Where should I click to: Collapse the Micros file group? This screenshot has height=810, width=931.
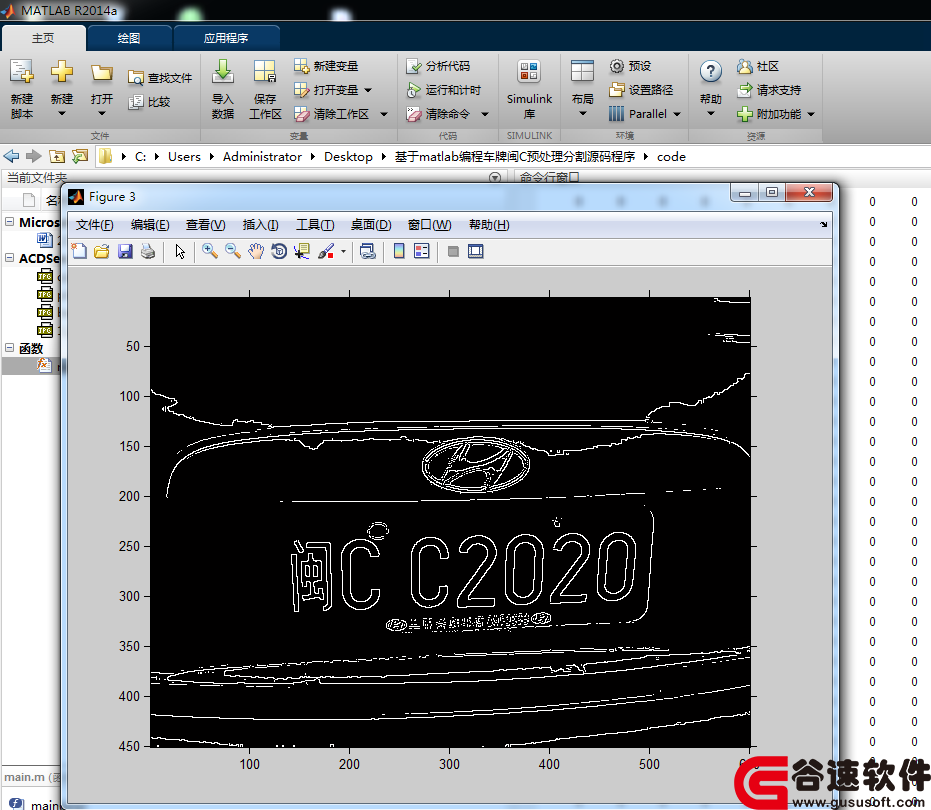pyautogui.click(x=10, y=222)
